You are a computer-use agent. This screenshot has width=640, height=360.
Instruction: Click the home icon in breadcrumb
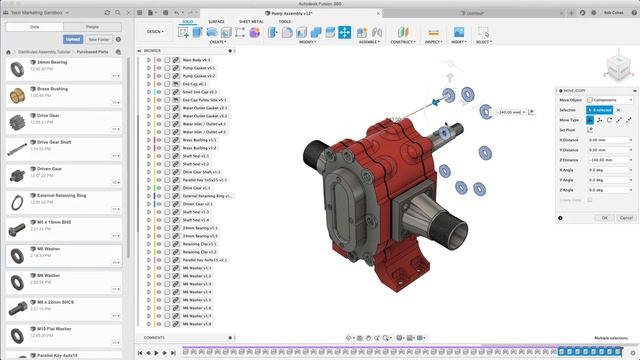coord(8,52)
